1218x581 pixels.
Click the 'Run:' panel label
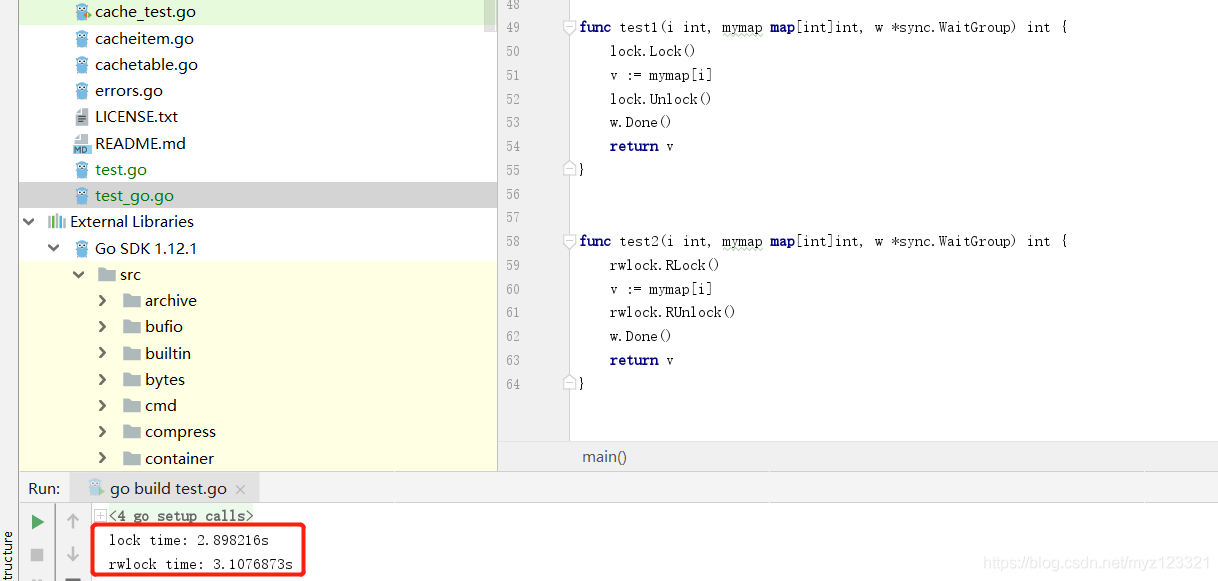point(44,488)
